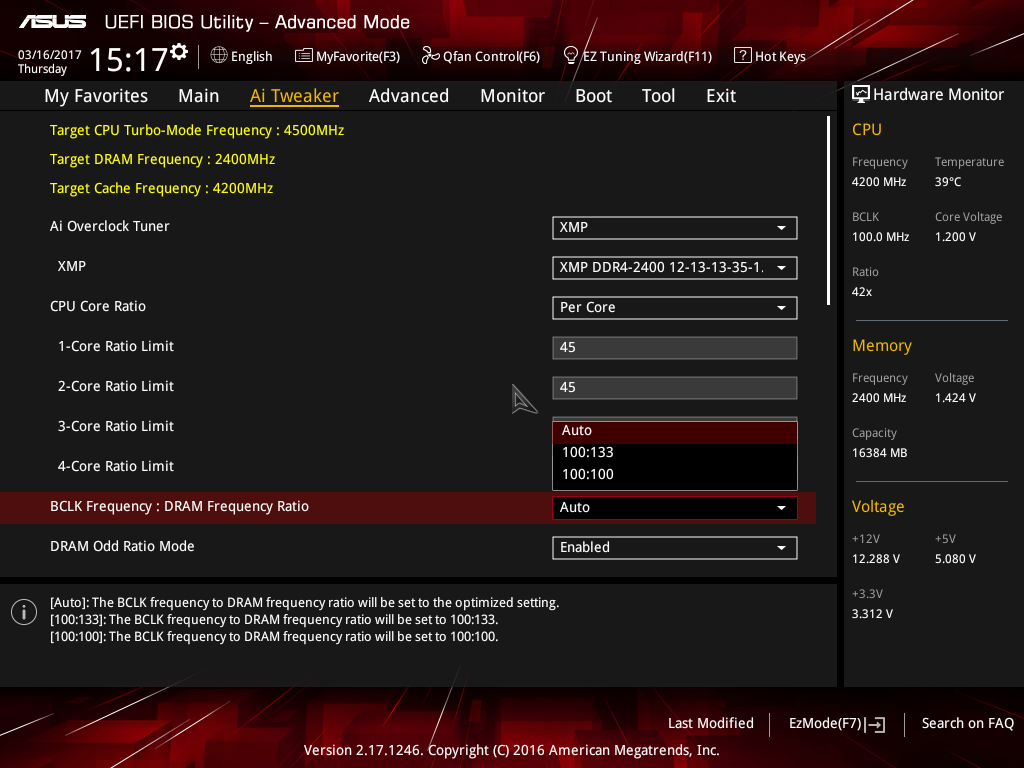This screenshot has height=768, width=1024.
Task: Click the 1-Core Ratio Limit label
Action: [x=116, y=346]
